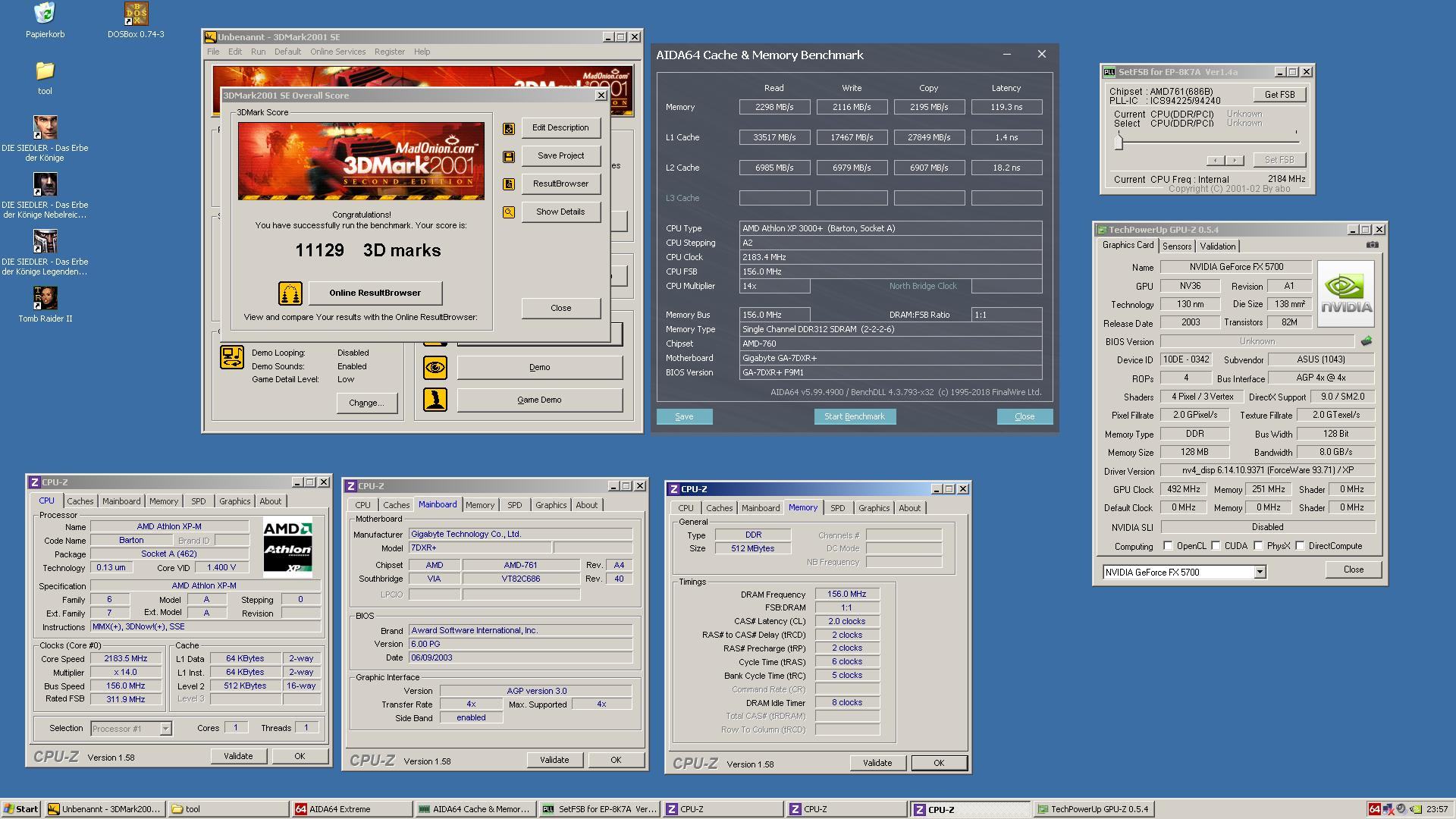The image size is (1456, 819).
Task: Open the Help menu in 3DMark2001
Action: point(422,52)
